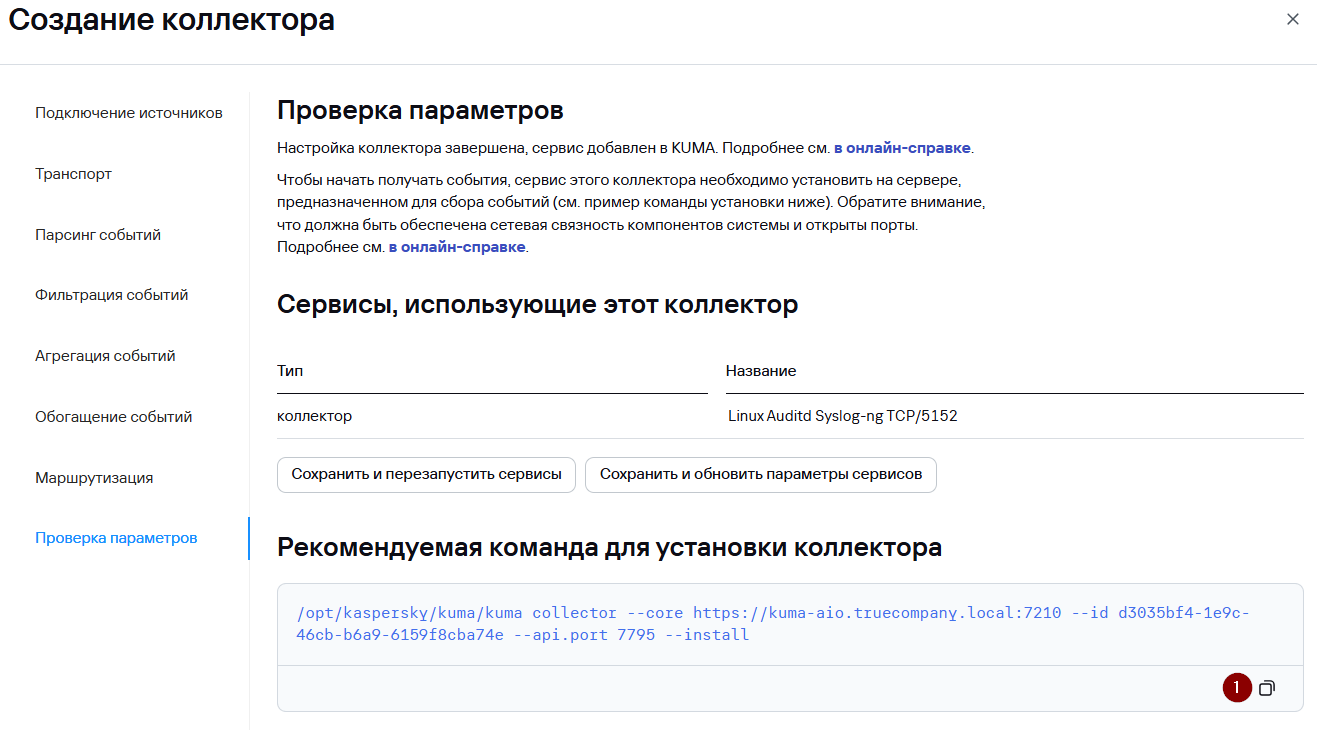The width and height of the screenshot is (1317, 730).
Task: Open online help link about network ports
Action: tap(456, 247)
